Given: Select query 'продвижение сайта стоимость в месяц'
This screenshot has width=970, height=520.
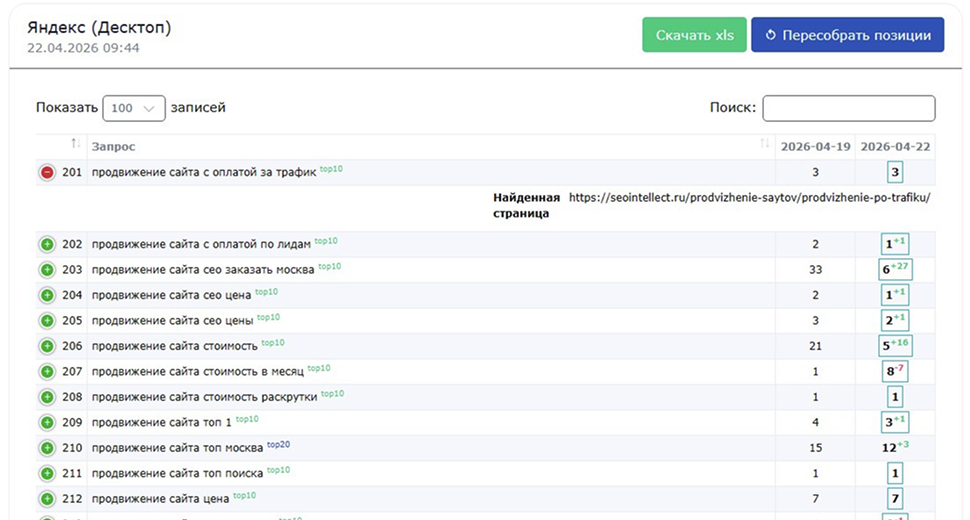Looking at the screenshot, I should [x=198, y=372].
